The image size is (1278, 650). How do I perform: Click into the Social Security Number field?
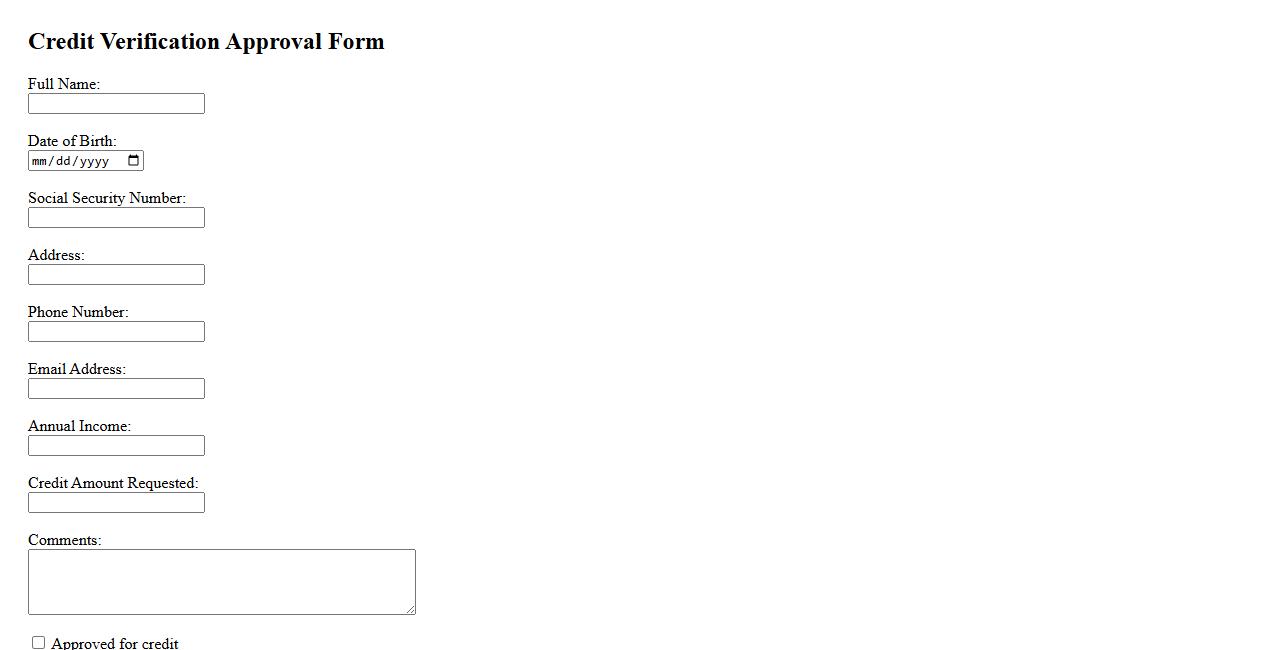click(x=116, y=218)
